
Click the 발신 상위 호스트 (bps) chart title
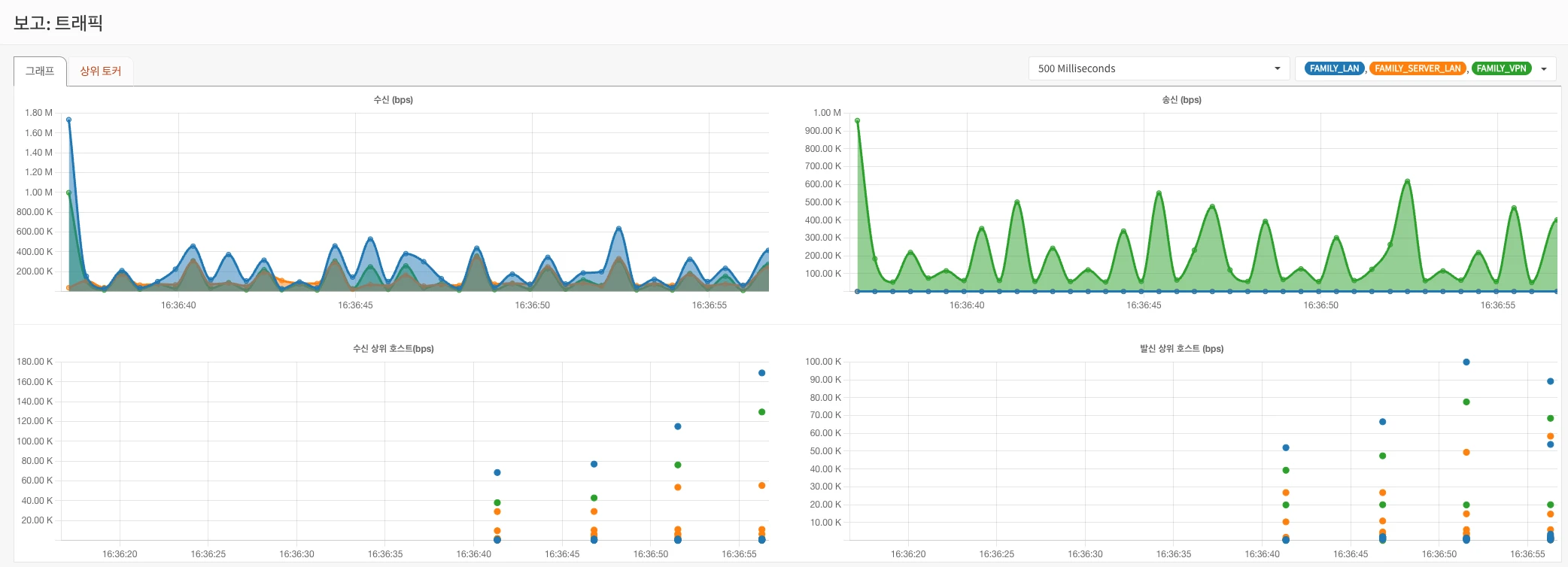[x=1181, y=349]
